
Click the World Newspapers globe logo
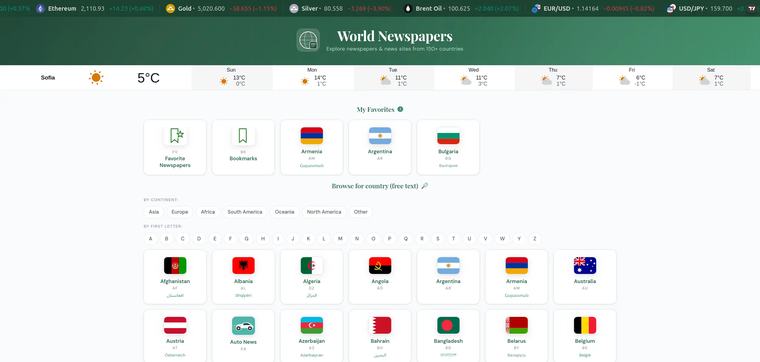pos(308,40)
